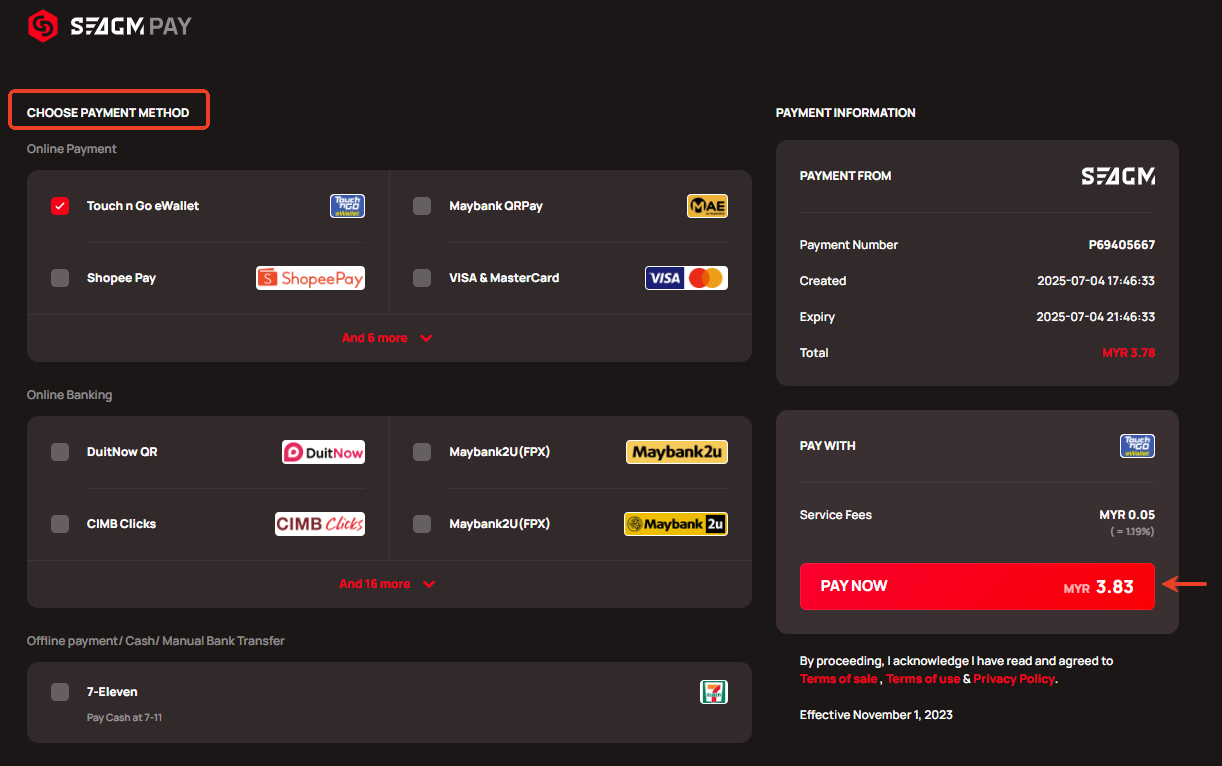1222x766 pixels.
Task: Click the 'Effective November 1, 2023' text
Action: coord(876,715)
